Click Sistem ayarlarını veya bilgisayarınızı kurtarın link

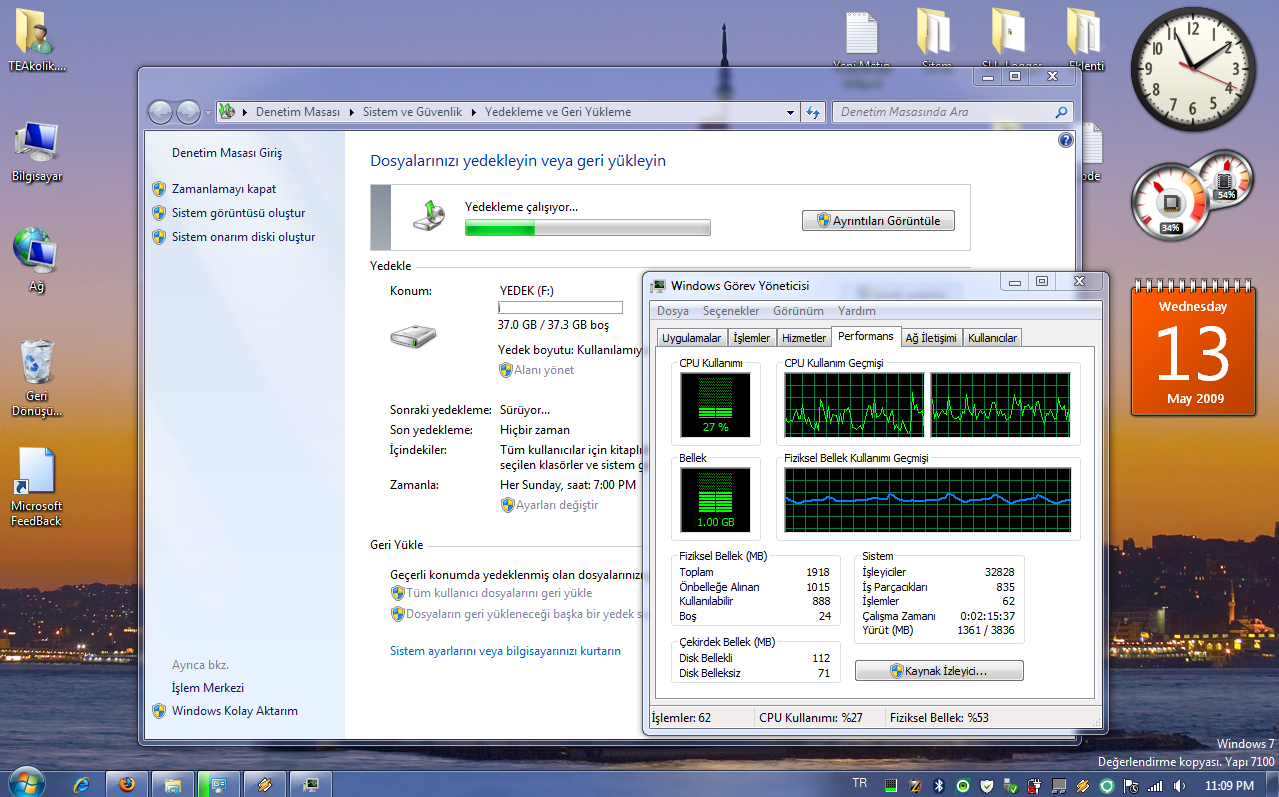(505, 651)
